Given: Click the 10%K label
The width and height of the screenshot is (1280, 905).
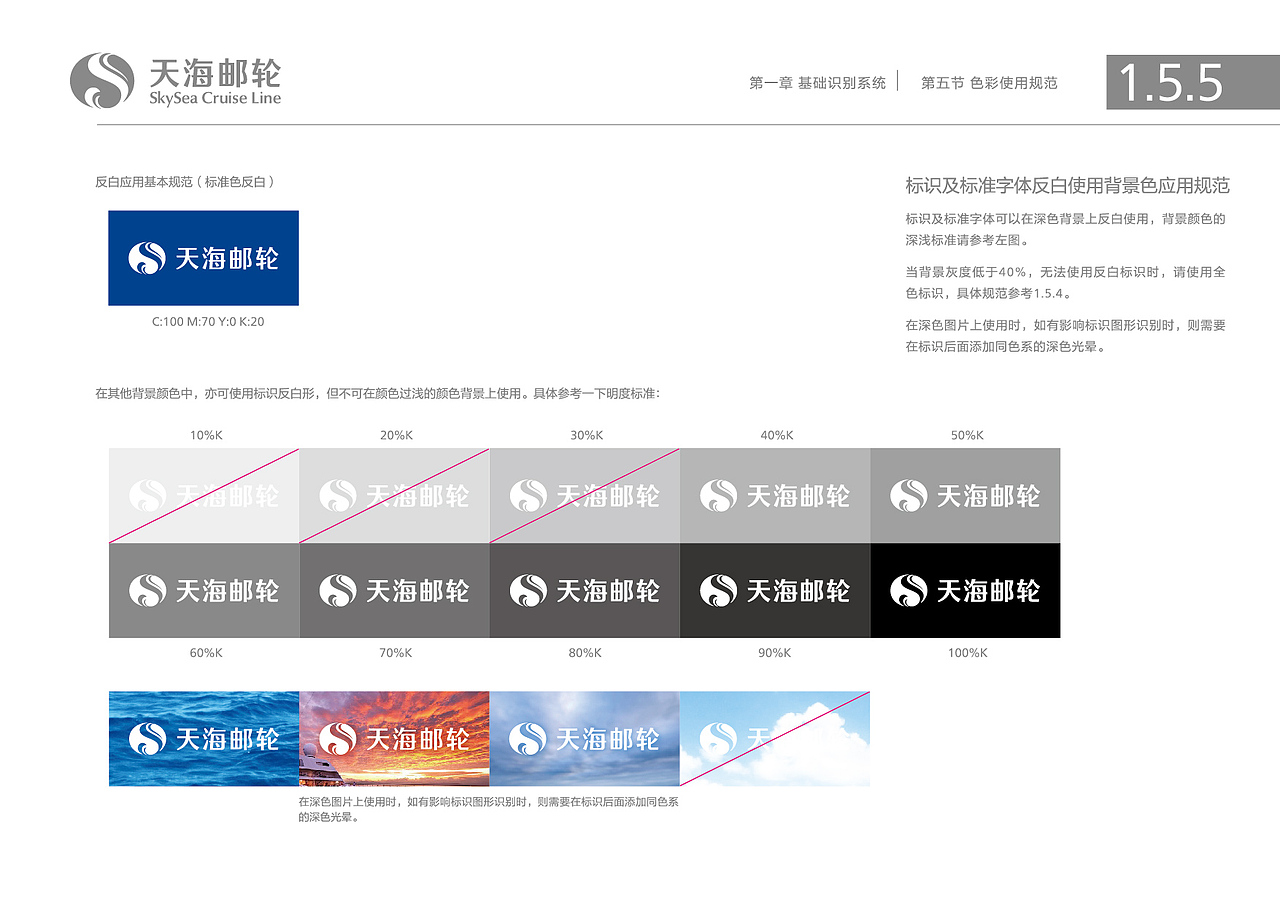Looking at the screenshot, I should coord(205,435).
